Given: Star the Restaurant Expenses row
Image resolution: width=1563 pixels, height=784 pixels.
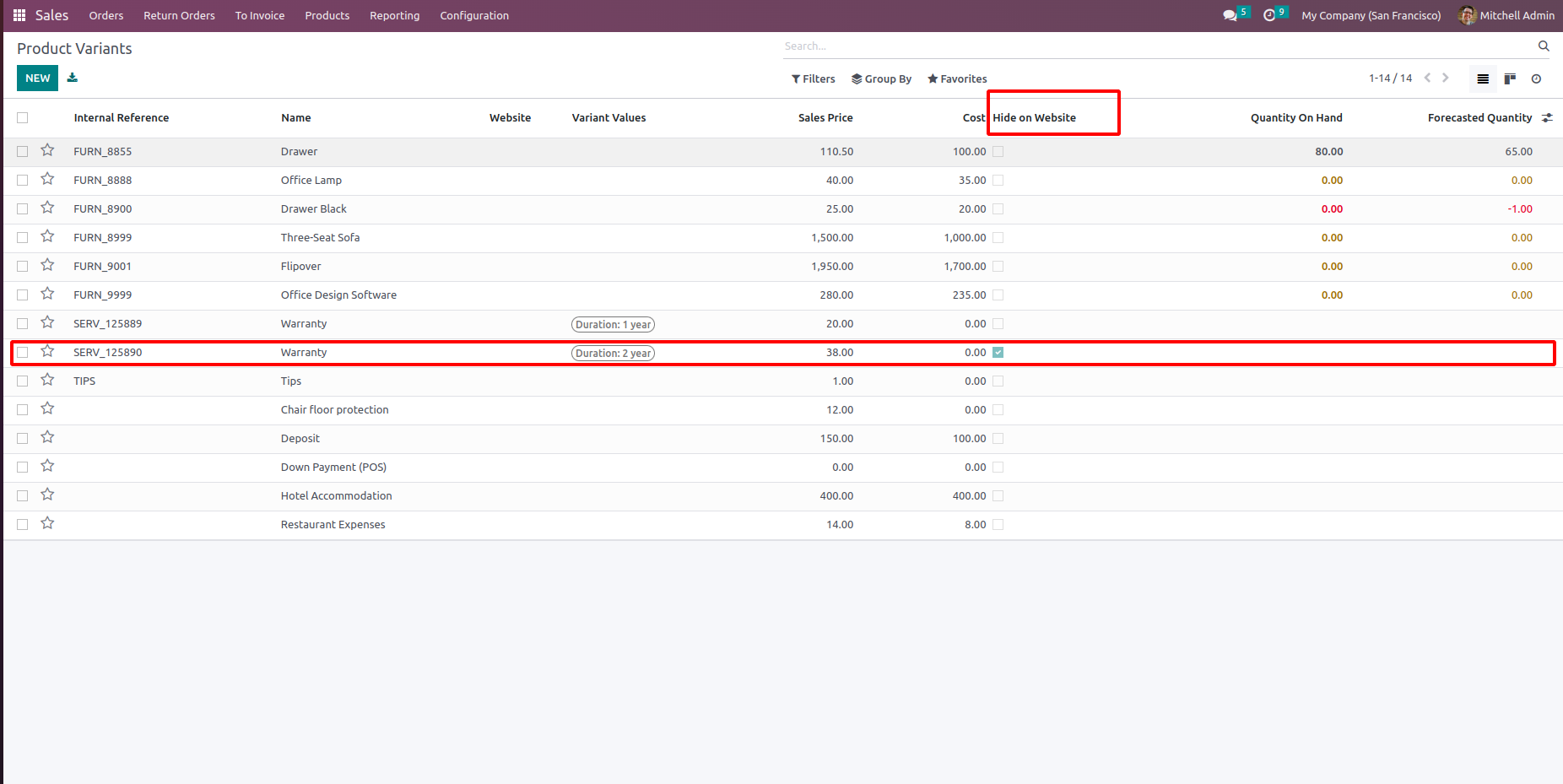Looking at the screenshot, I should 47,523.
